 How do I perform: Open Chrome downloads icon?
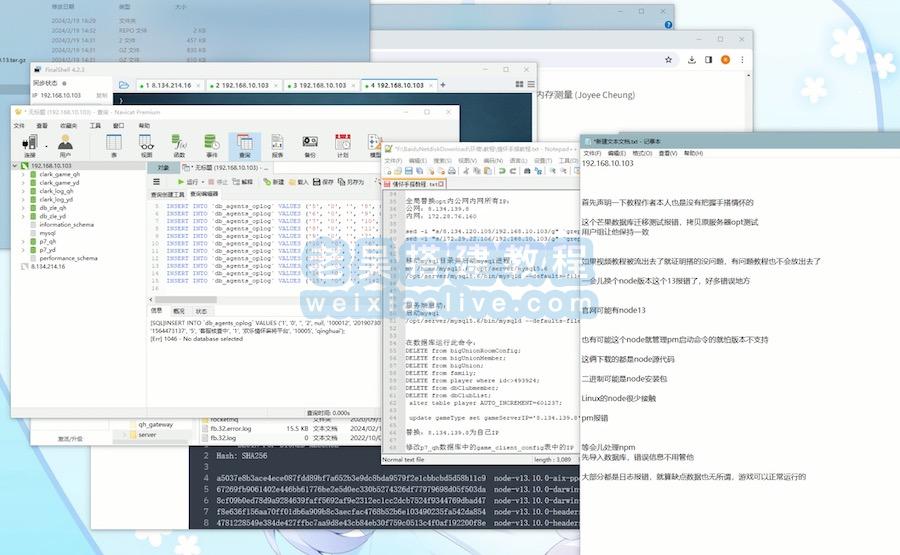tap(692, 60)
